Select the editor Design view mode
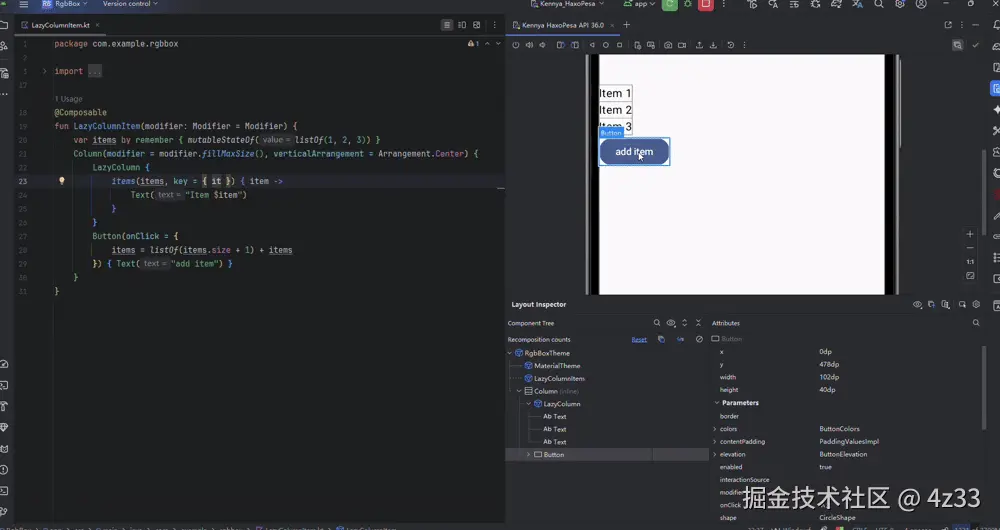1000x530 pixels. pyautogui.click(x=476, y=26)
